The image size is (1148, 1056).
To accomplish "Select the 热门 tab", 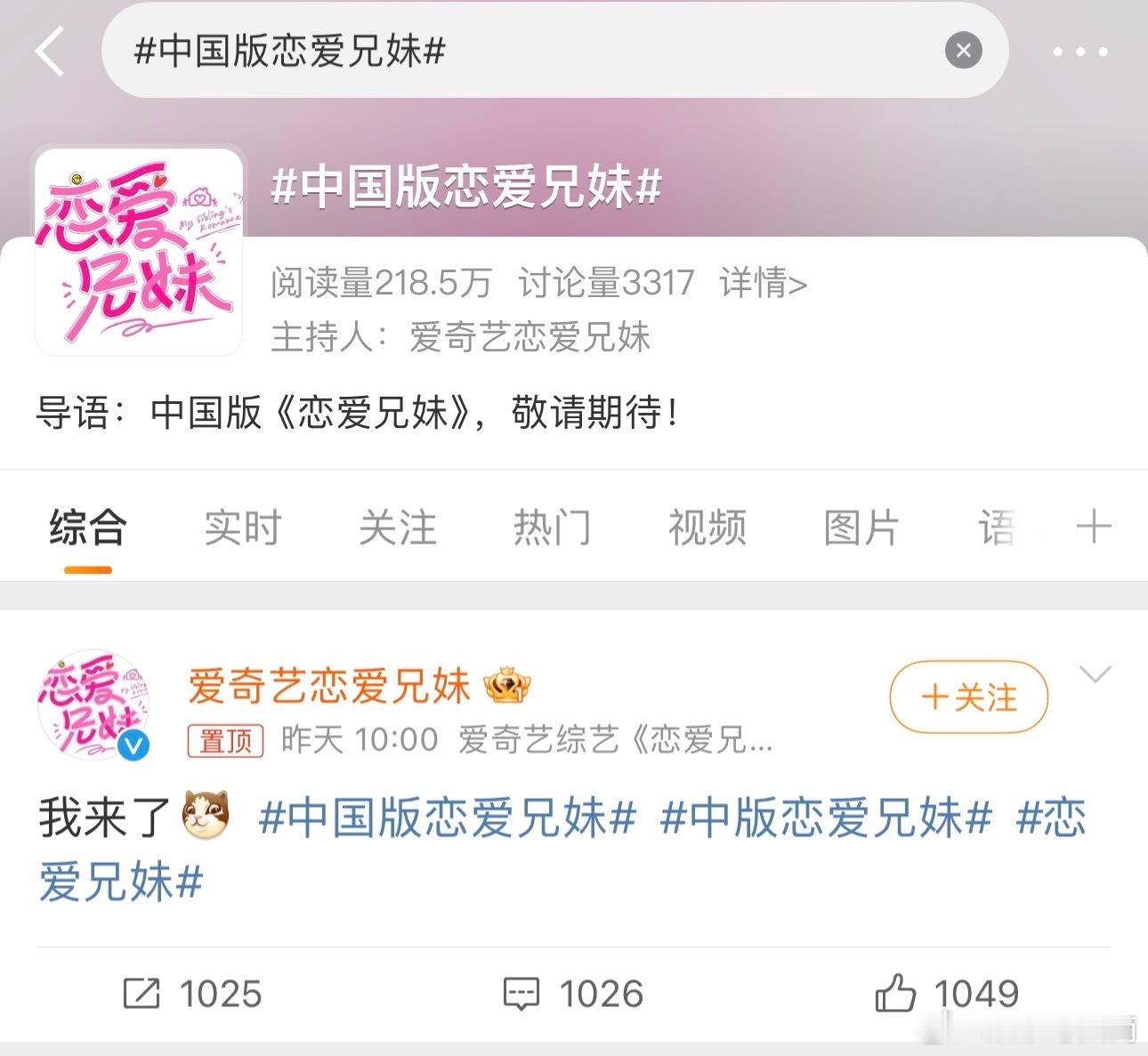I will click(553, 528).
